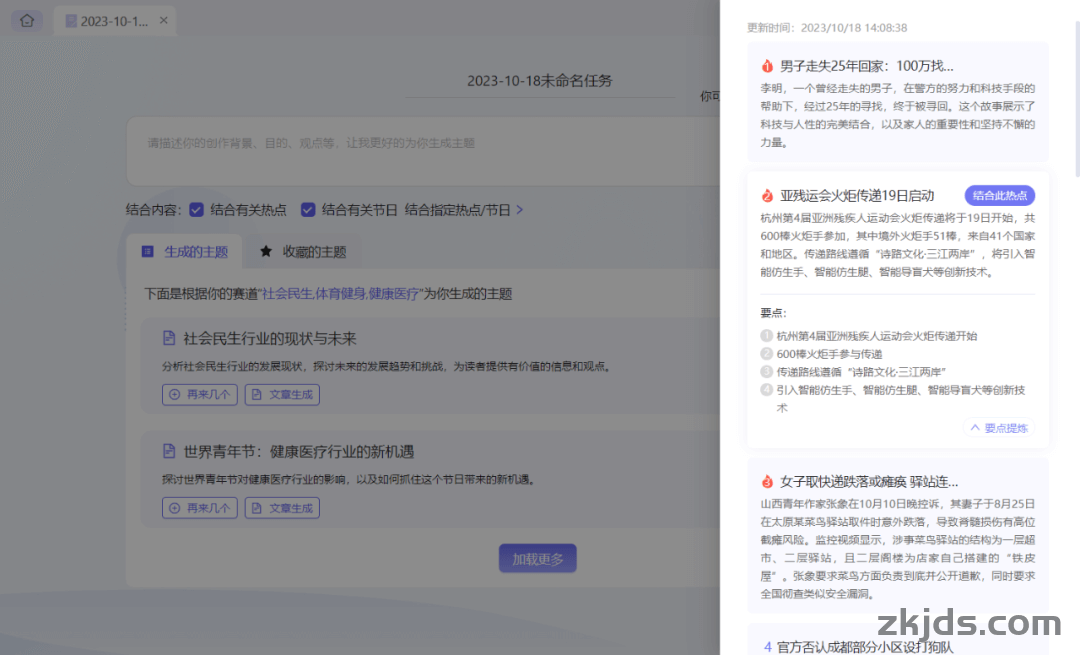Click the plus icon in first 再来几个 button

(x=174, y=395)
